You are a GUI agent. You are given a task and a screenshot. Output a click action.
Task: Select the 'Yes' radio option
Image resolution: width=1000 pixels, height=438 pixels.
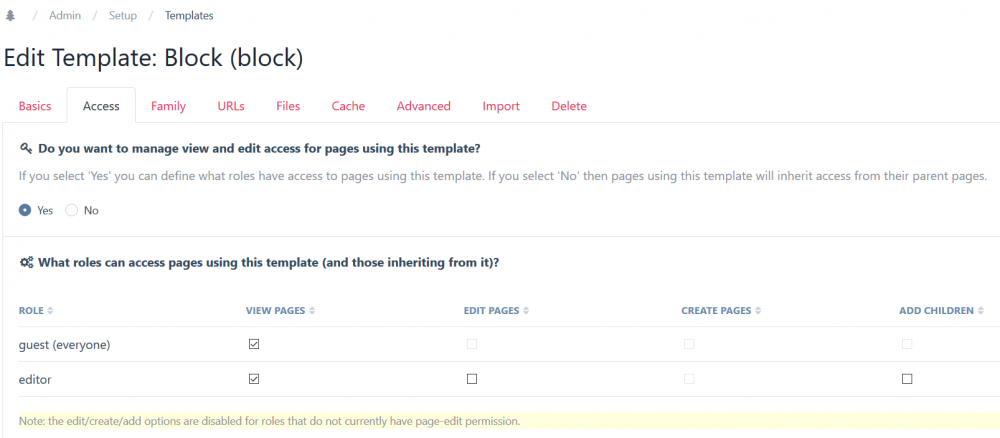25,210
